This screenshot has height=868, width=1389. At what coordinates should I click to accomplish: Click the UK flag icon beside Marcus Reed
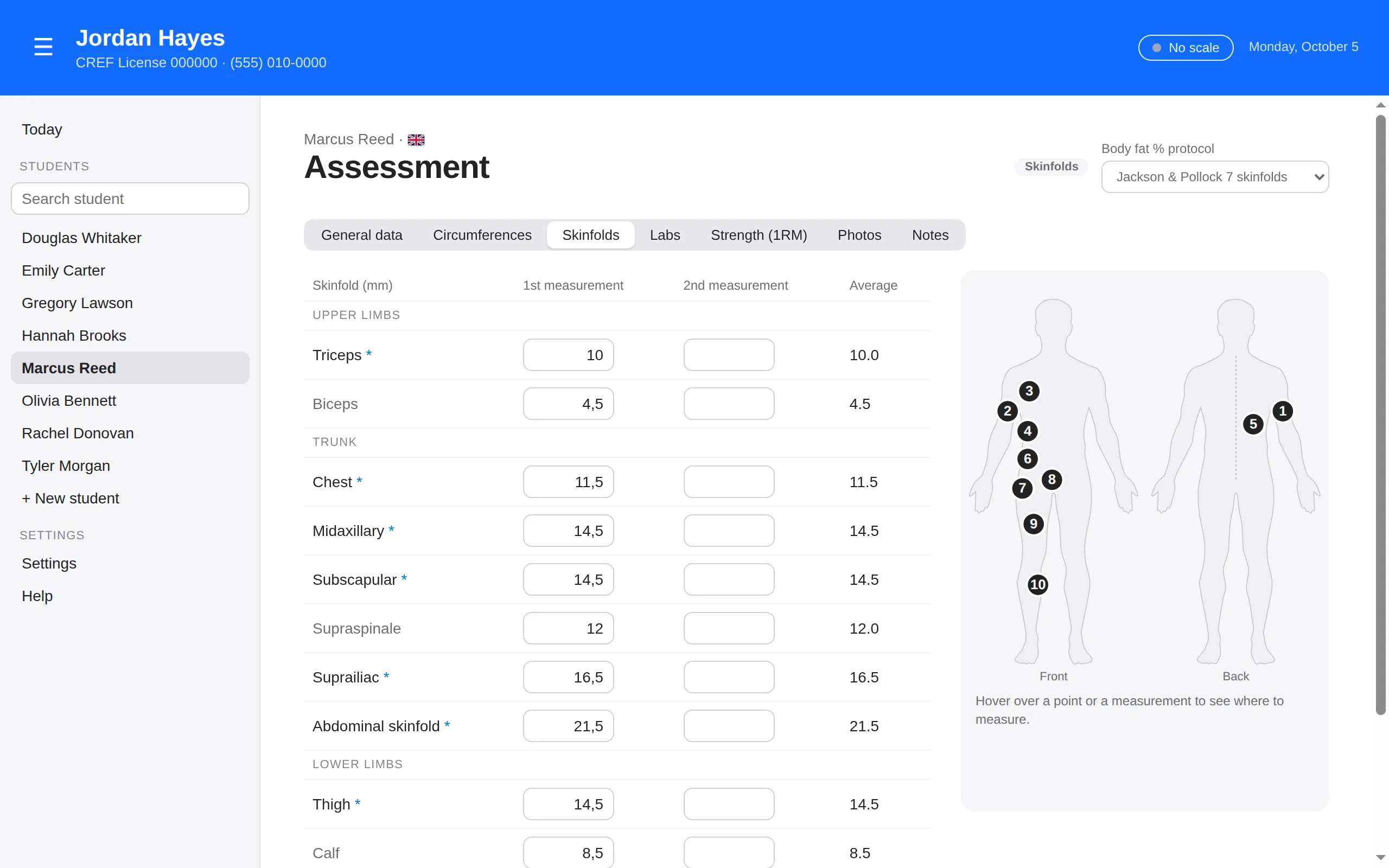tap(416, 139)
